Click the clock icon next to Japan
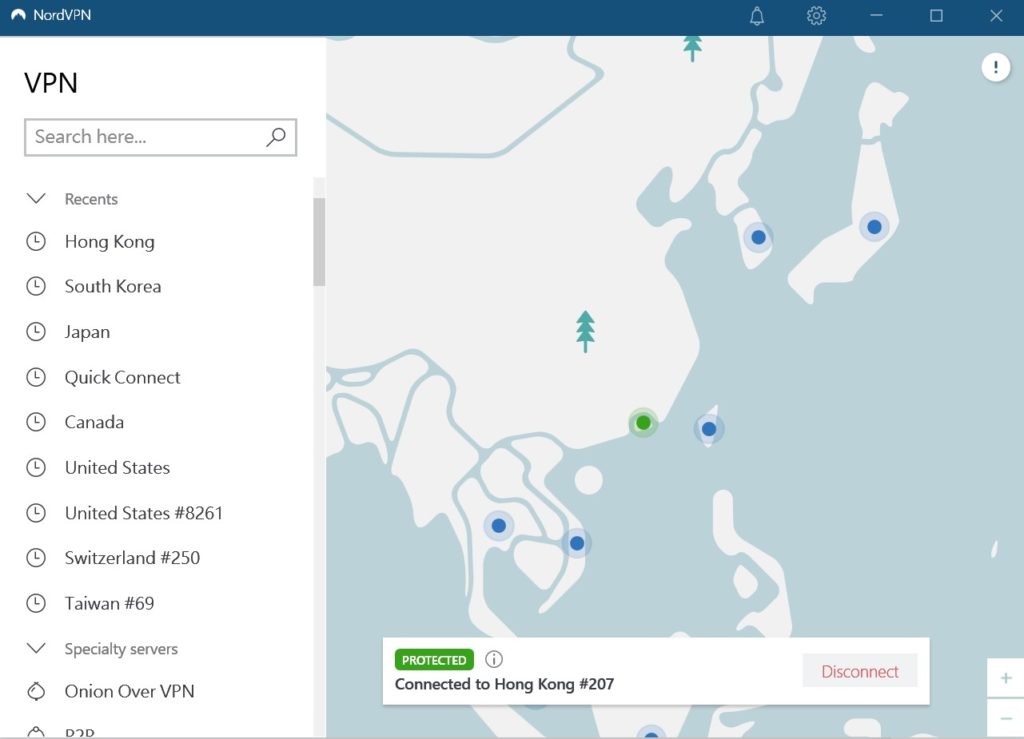Screen dimensions: 1024x739 click(x=36, y=332)
